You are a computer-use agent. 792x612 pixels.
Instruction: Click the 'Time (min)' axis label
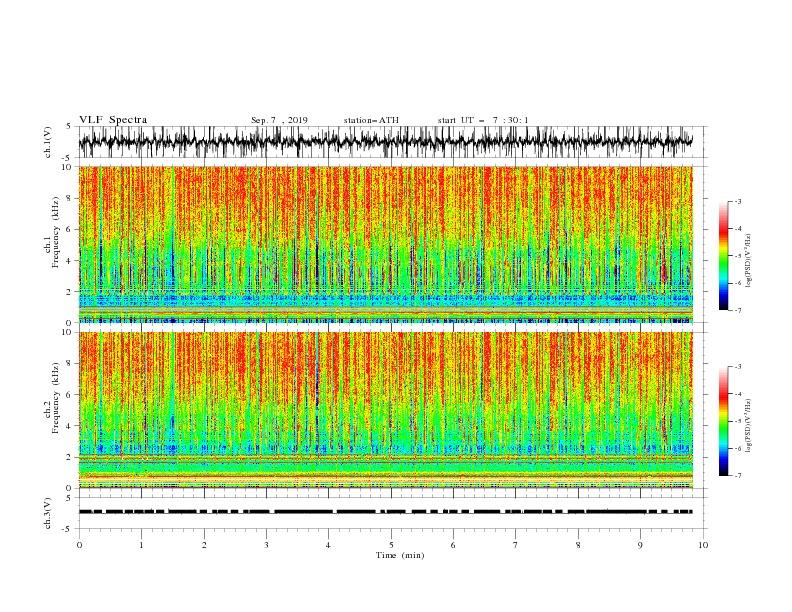(400, 555)
